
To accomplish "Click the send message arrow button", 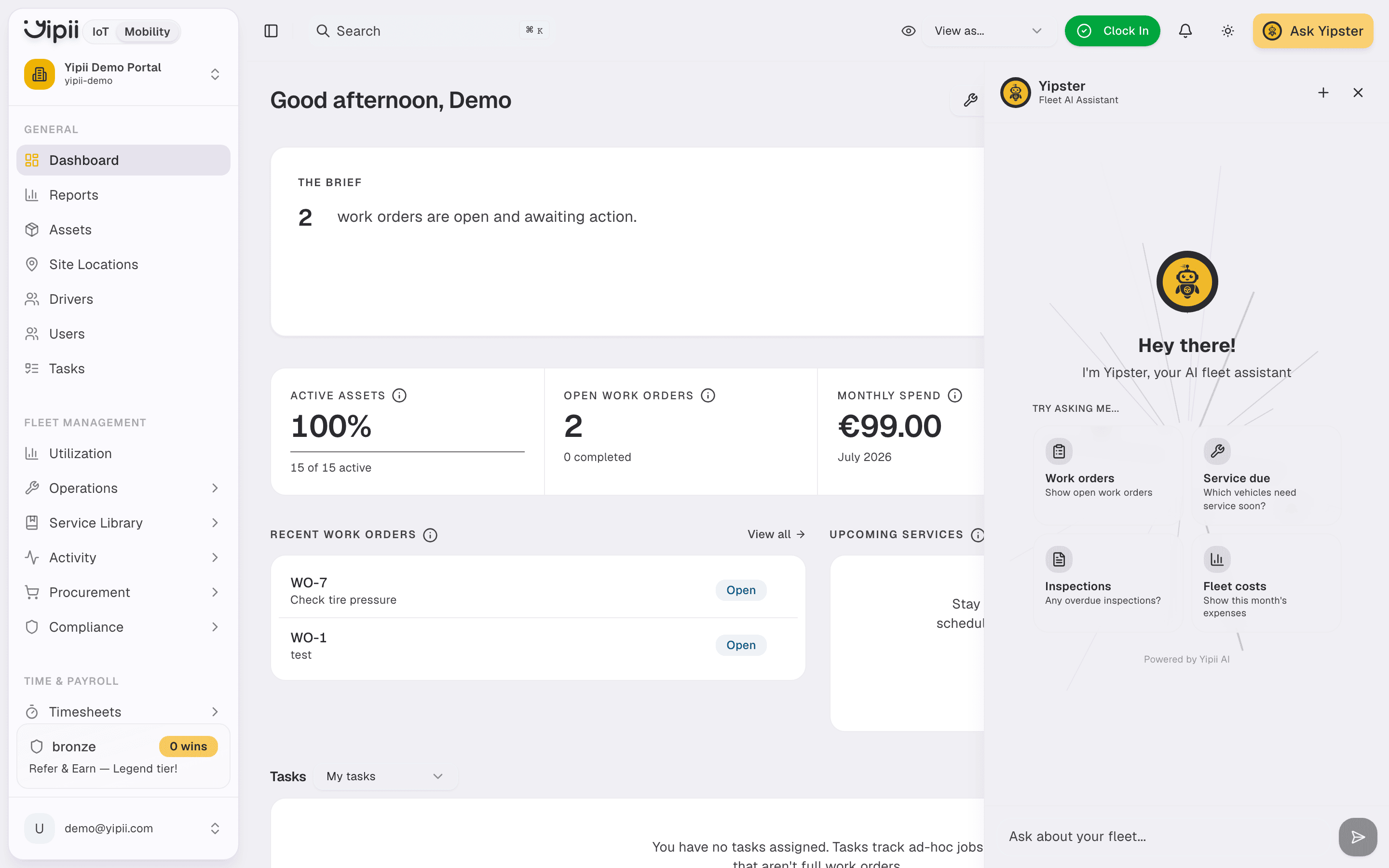I will (1358, 837).
